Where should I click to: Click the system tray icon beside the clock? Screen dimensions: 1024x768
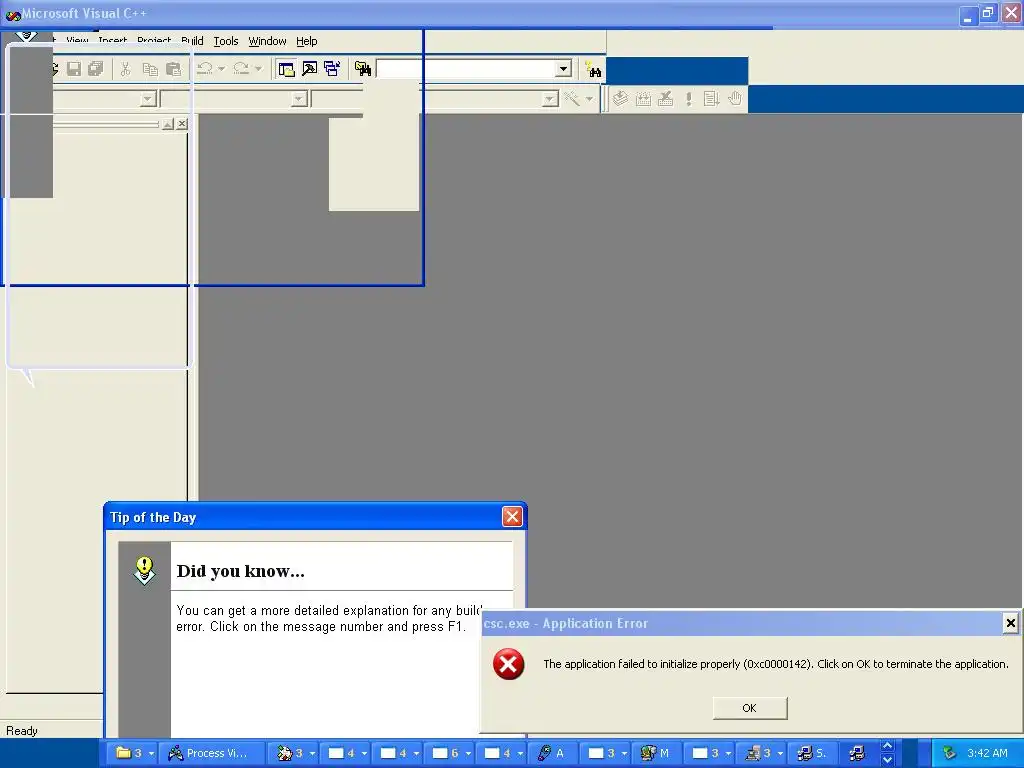tap(950, 753)
